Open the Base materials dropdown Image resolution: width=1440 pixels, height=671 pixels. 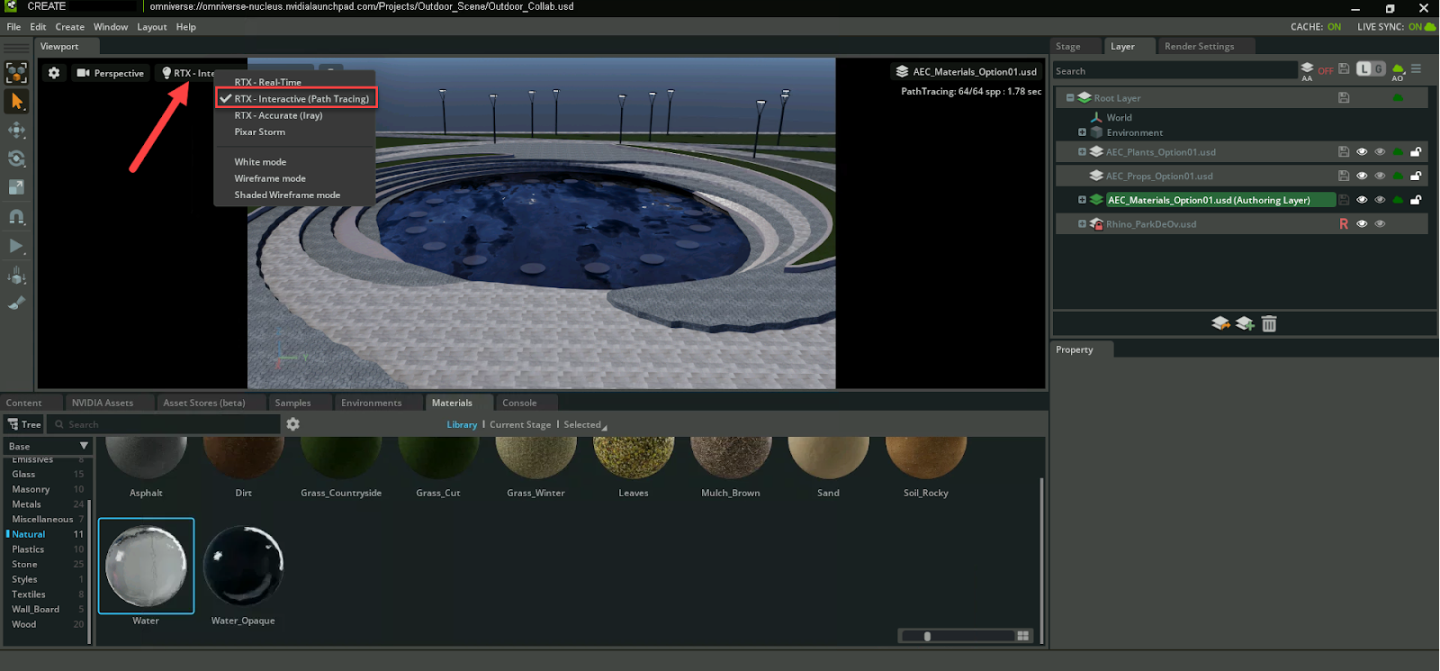47,446
